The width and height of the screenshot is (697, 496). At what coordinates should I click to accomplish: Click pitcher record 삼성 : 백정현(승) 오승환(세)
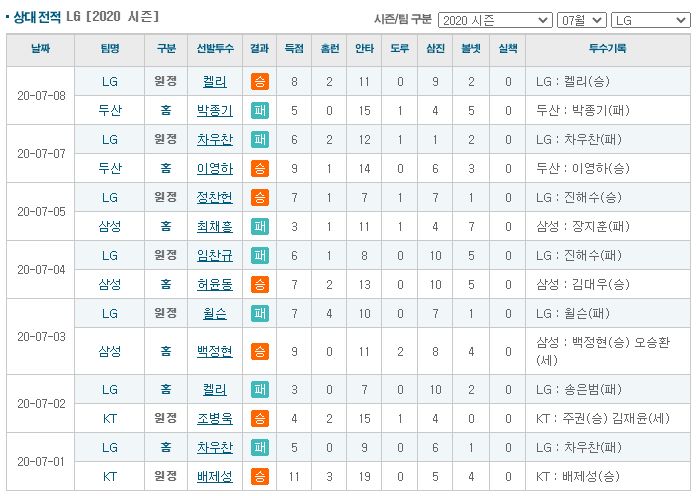click(603, 351)
